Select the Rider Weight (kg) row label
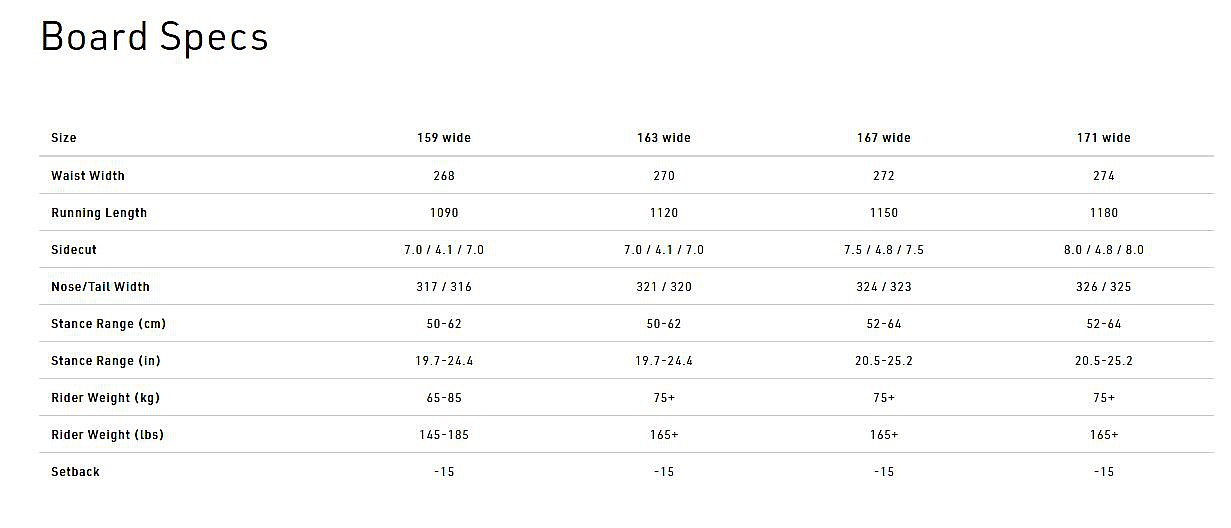 pos(105,398)
